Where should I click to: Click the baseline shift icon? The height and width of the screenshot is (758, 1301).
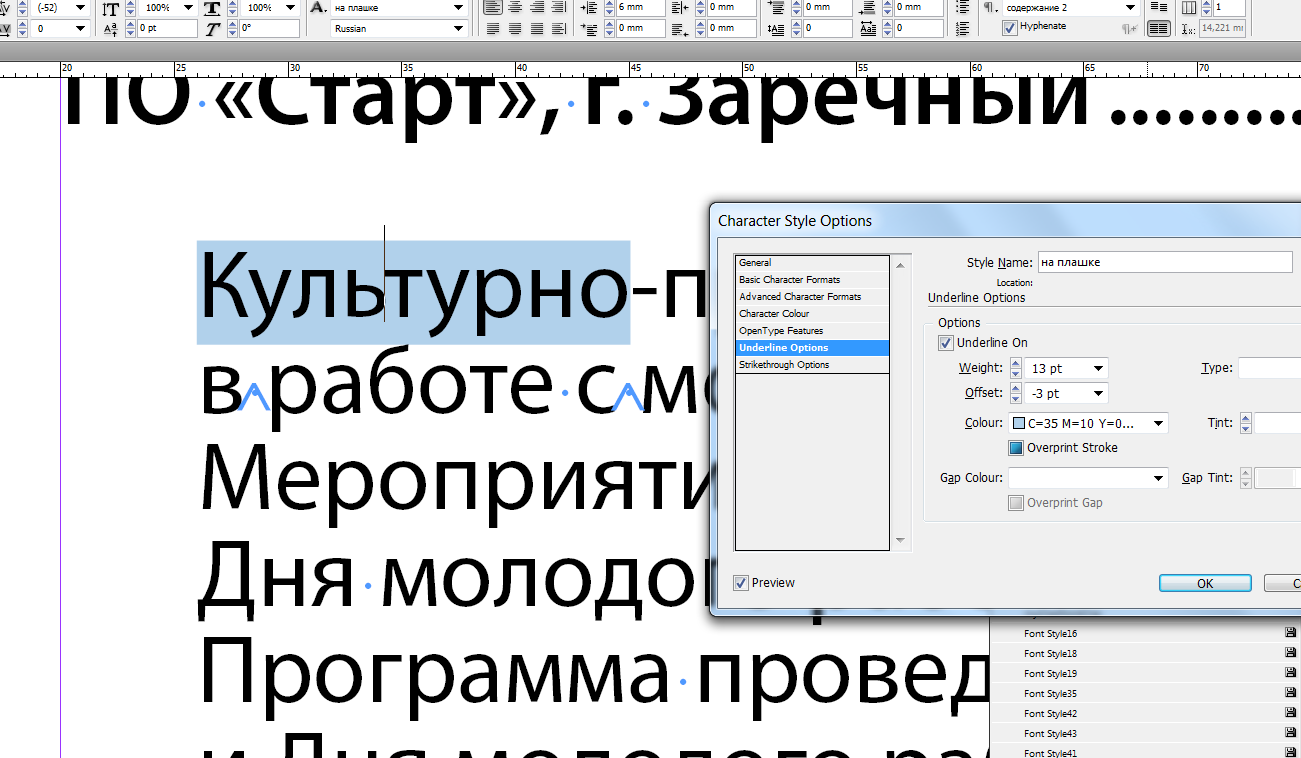[110, 29]
